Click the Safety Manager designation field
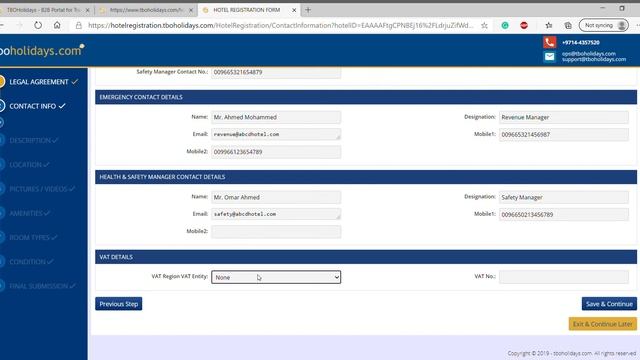This screenshot has width=640, height=360. pyautogui.click(x=564, y=197)
